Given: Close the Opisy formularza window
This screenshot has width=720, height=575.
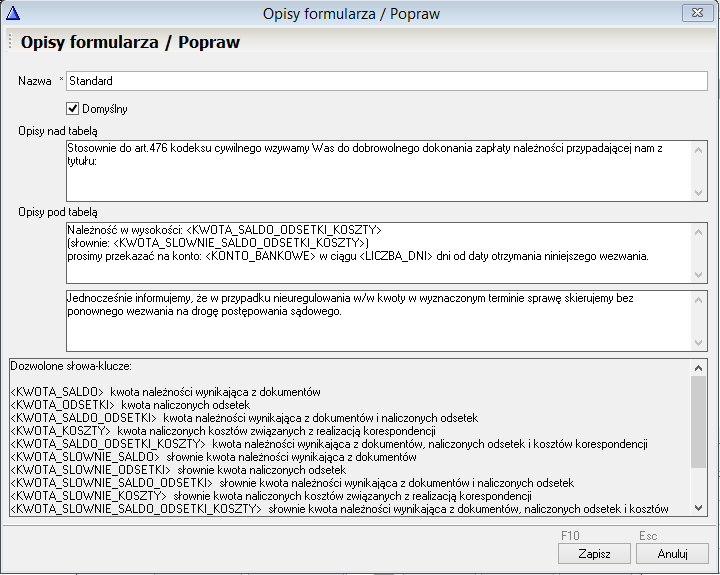Looking at the screenshot, I should click(x=693, y=13).
